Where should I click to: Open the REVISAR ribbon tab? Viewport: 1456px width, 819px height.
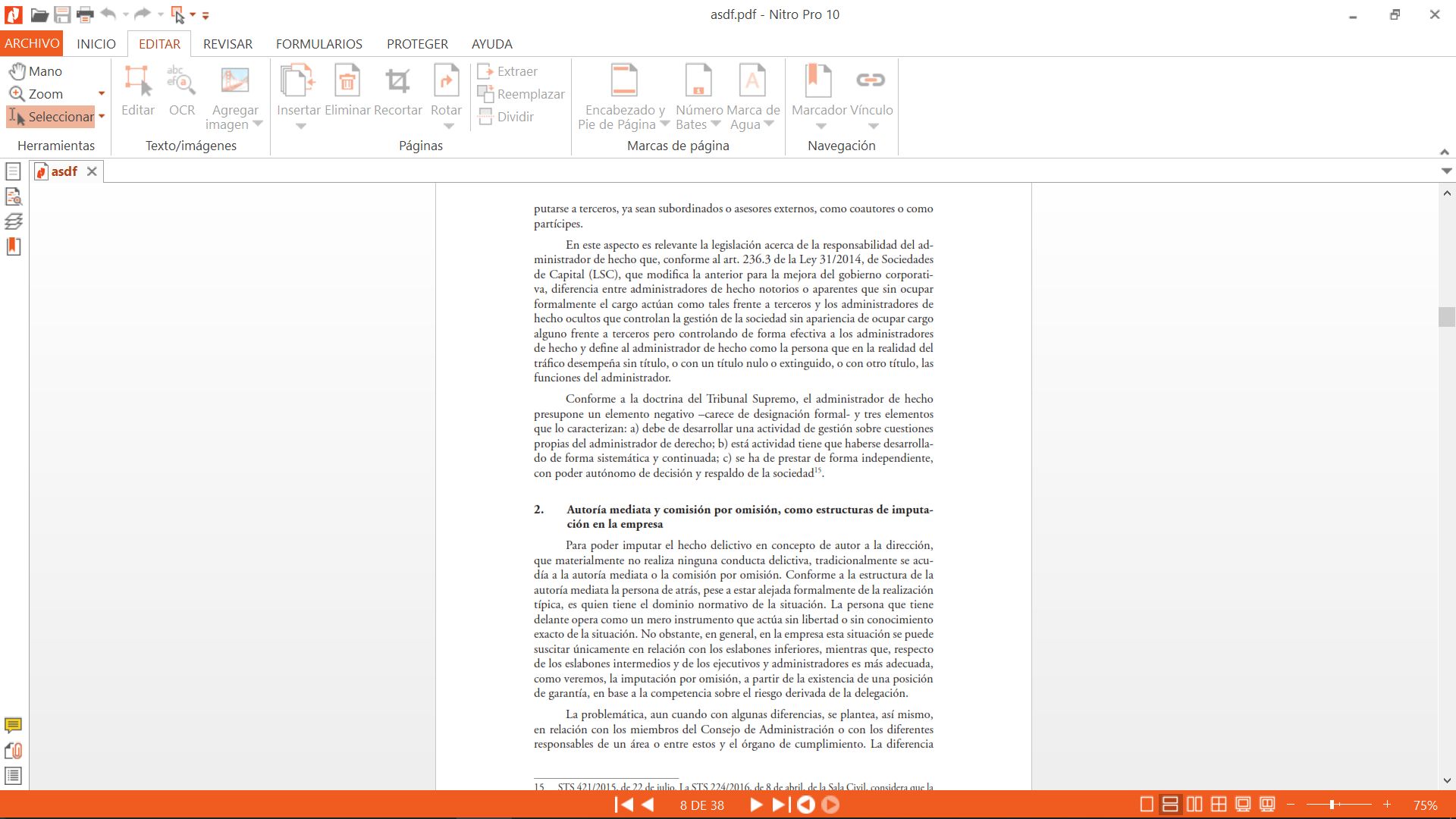click(227, 44)
